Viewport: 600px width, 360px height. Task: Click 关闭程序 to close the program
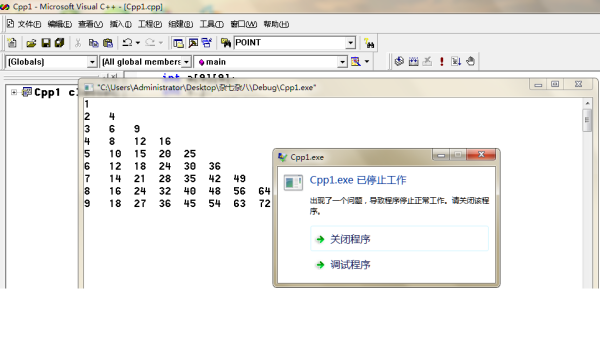point(399,239)
